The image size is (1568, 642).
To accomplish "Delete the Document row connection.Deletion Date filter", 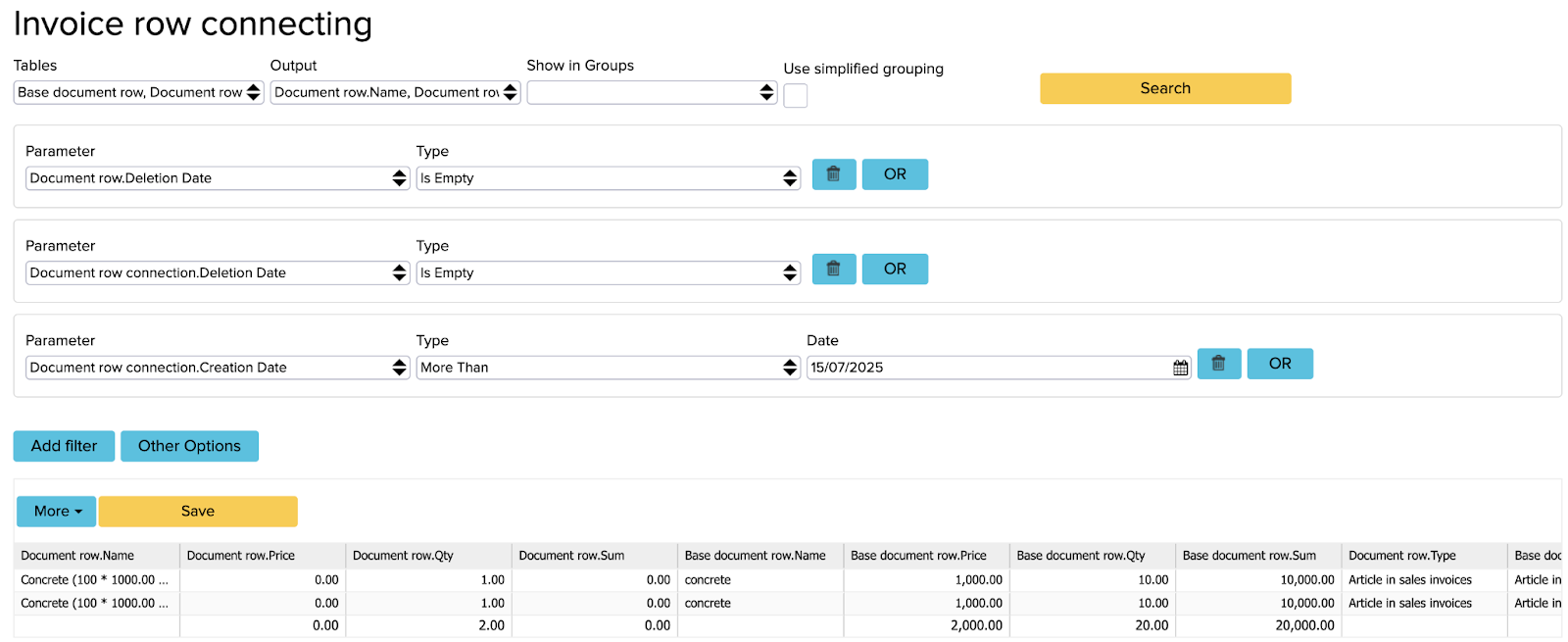I will [x=833, y=269].
